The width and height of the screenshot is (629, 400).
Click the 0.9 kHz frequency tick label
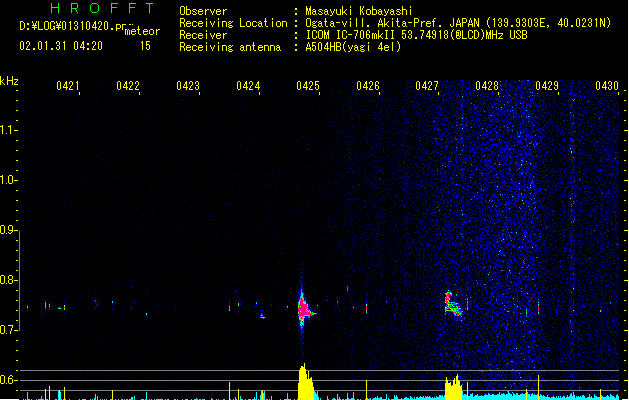click(x=8, y=230)
